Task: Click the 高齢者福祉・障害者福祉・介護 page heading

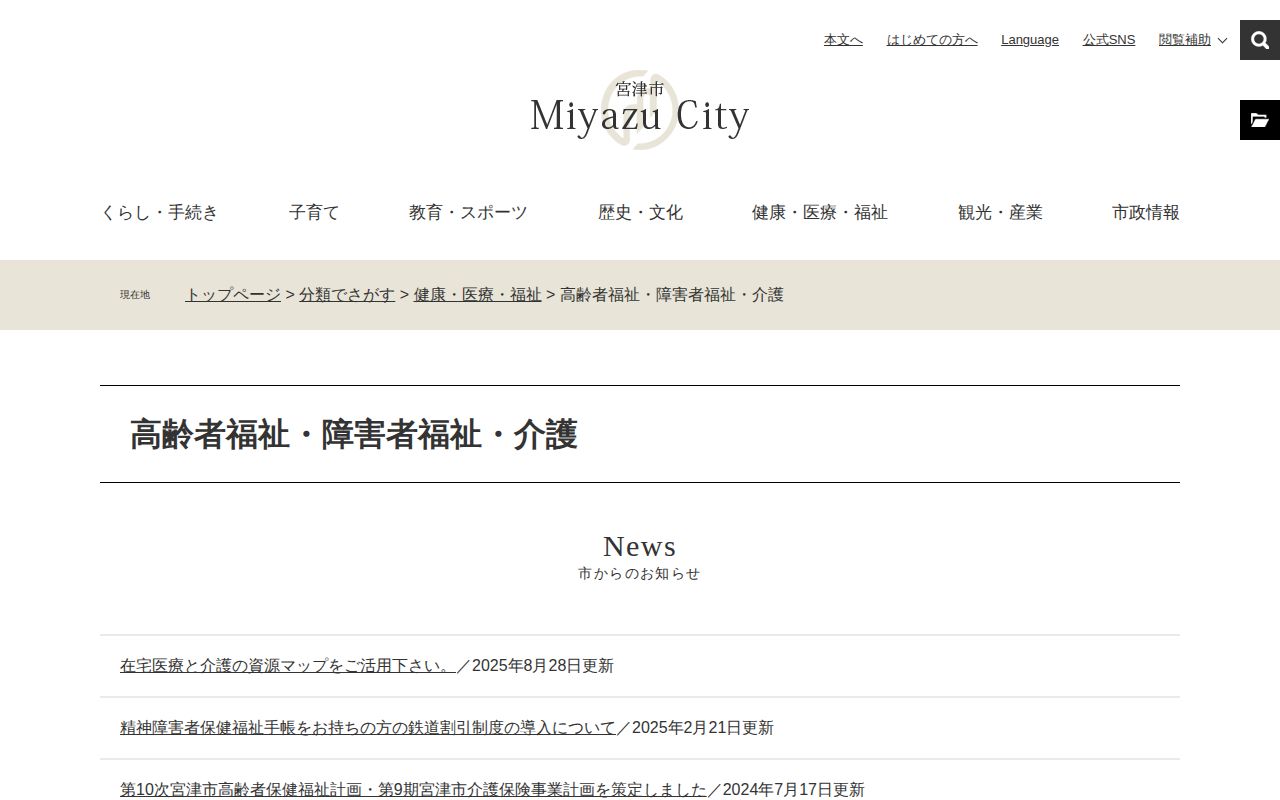Action: point(354,434)
